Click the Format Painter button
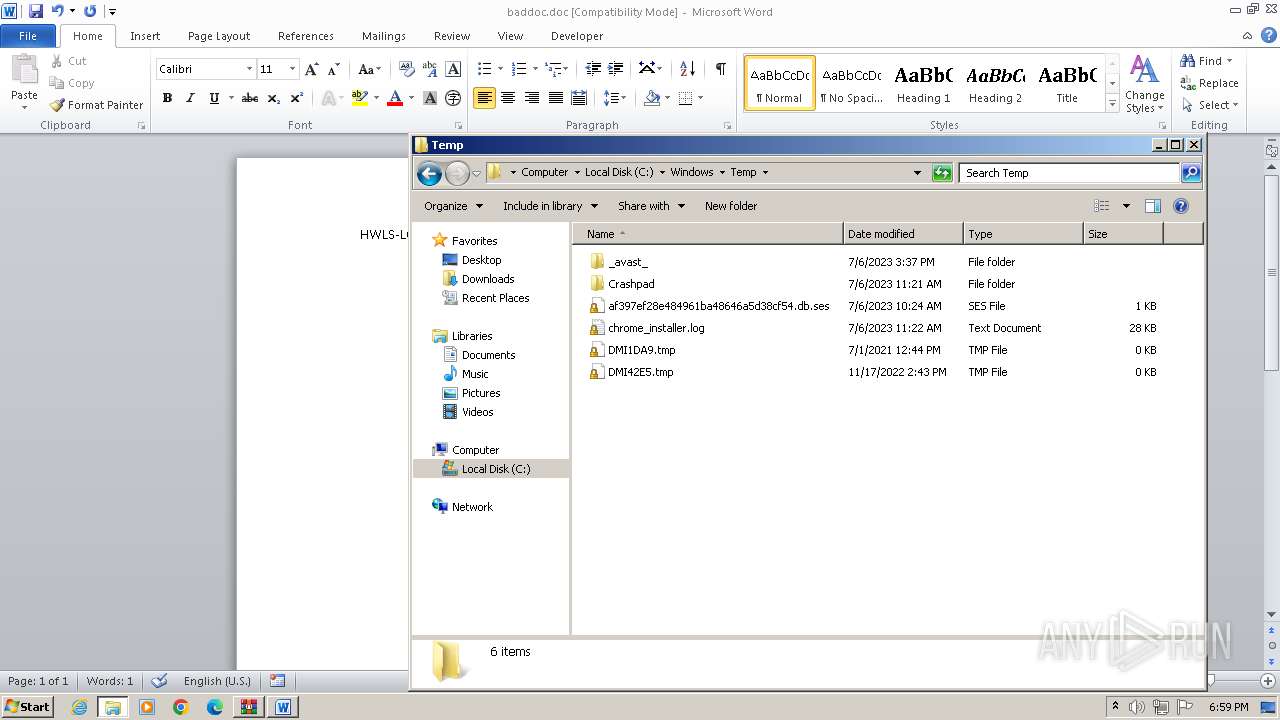The image size is (1280, 720). [x=96, y=105]
